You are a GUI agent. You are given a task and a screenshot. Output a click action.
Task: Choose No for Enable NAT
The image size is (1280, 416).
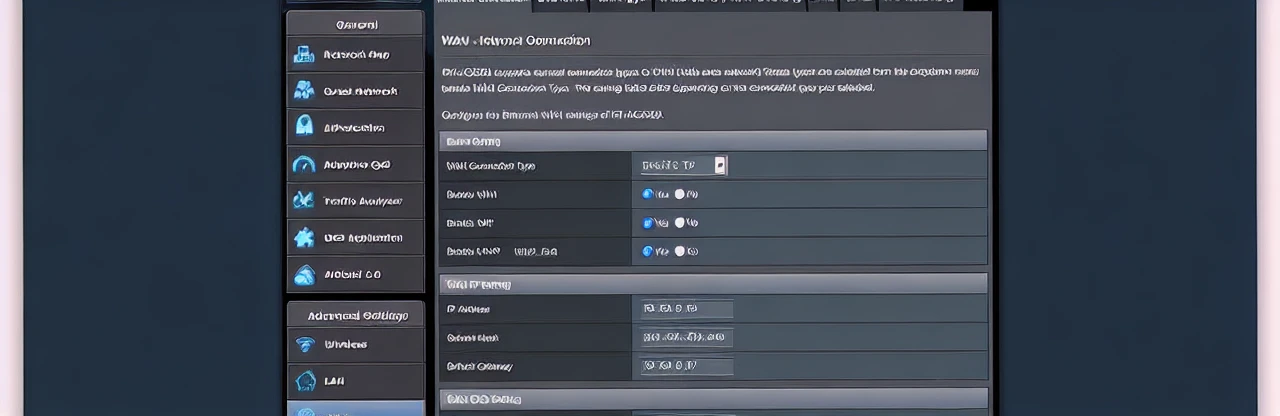(x=680, y=223)
